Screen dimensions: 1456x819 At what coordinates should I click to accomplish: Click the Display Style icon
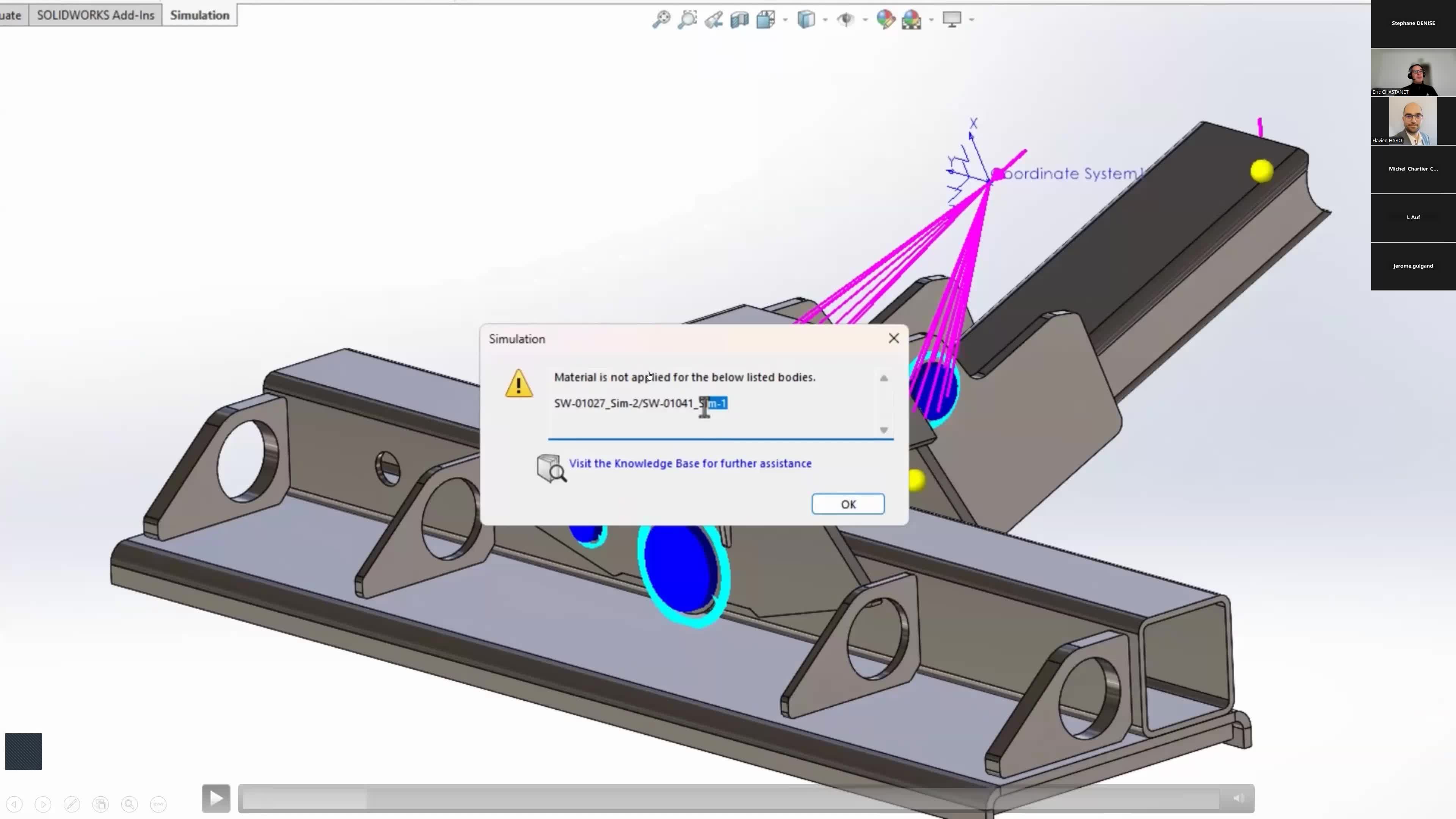tap(806, 20)
